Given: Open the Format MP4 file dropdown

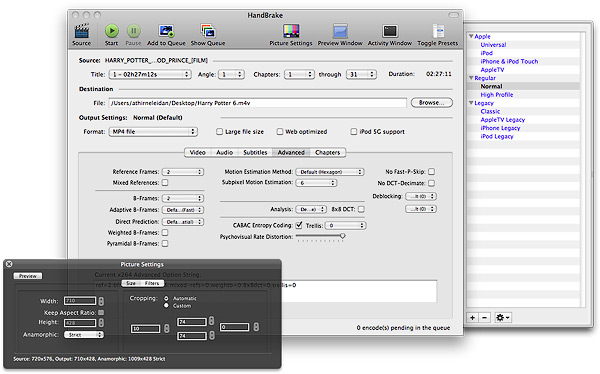Looking at the screenshot, I should (x=153, y=132).
